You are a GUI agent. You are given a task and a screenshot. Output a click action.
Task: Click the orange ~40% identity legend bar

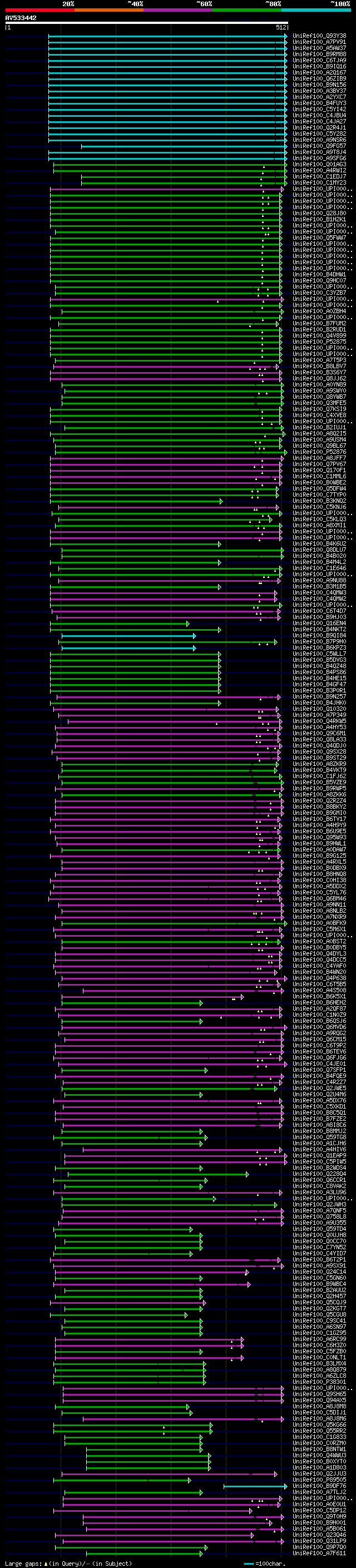pyautogui.click(x=109, y=10)
